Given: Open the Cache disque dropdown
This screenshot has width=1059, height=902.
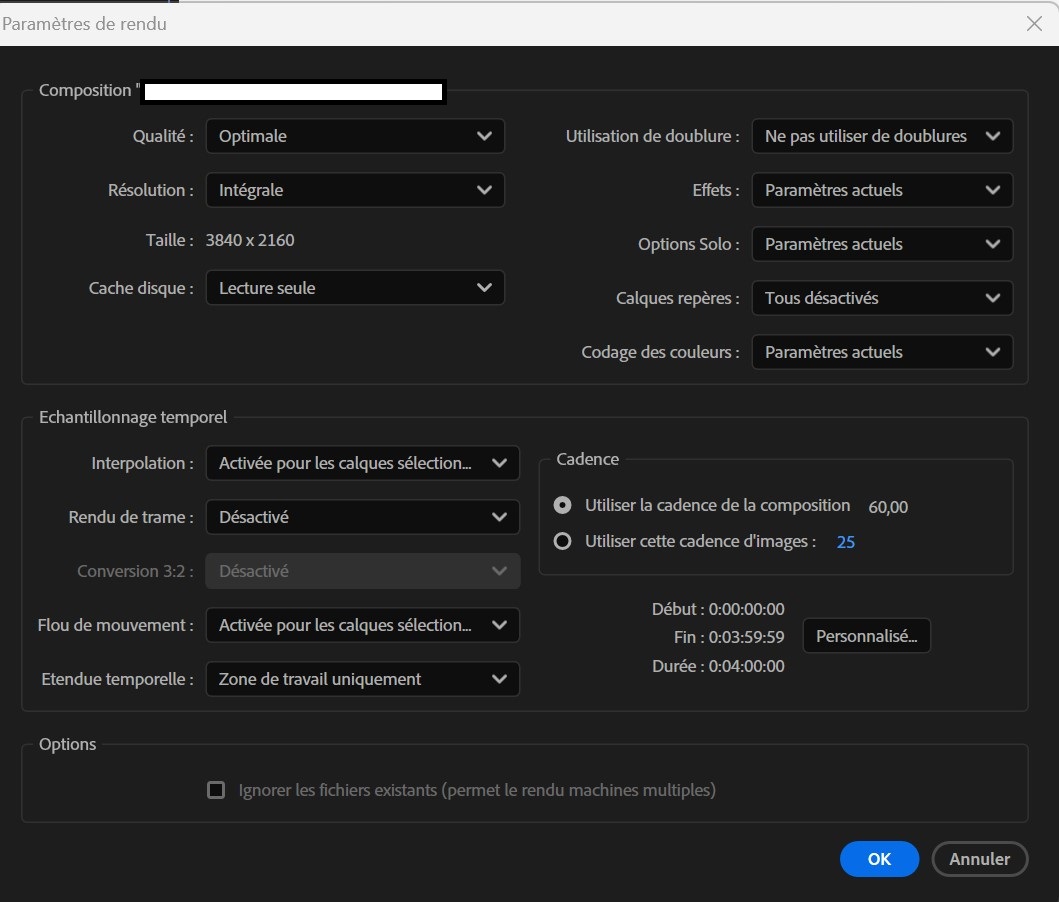Looking at the screenshot, I should tap(355, 288).
